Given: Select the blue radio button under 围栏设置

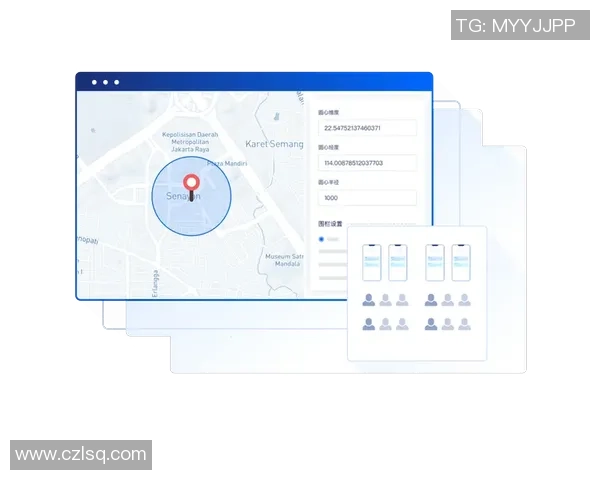Looking at the screenshot, I should 321,239.
